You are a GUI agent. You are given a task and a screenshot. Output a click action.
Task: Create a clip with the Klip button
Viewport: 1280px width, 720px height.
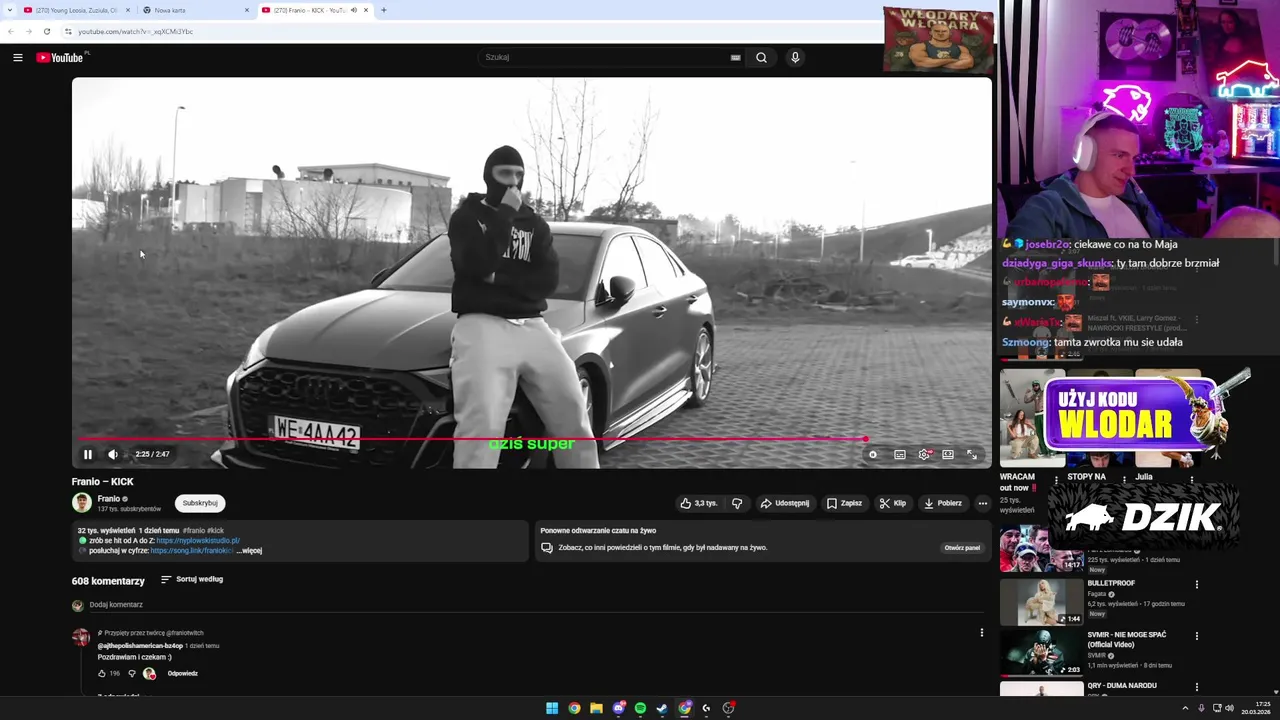(x=892, y=503)
